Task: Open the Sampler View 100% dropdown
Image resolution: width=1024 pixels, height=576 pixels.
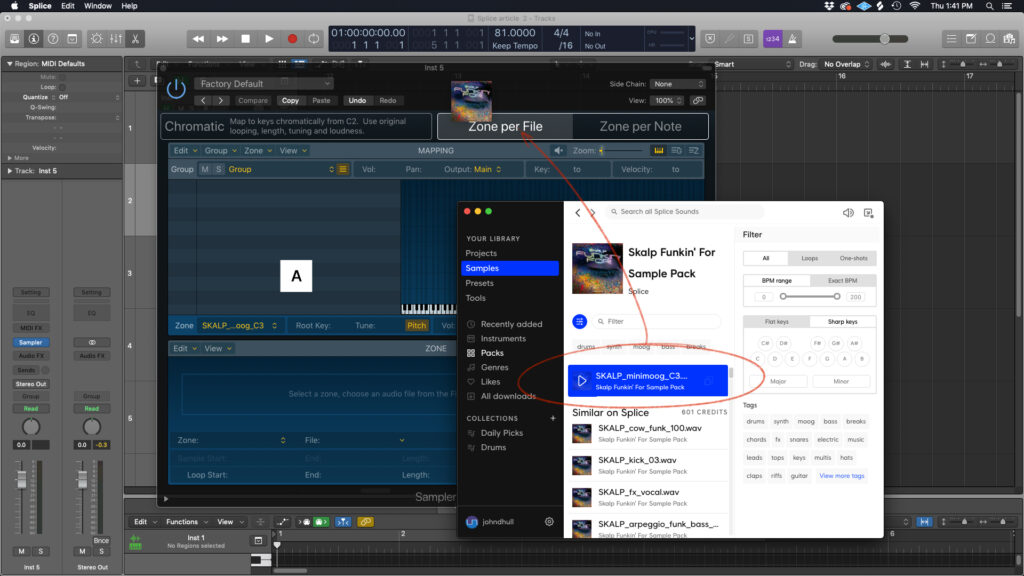Action: 667,101
